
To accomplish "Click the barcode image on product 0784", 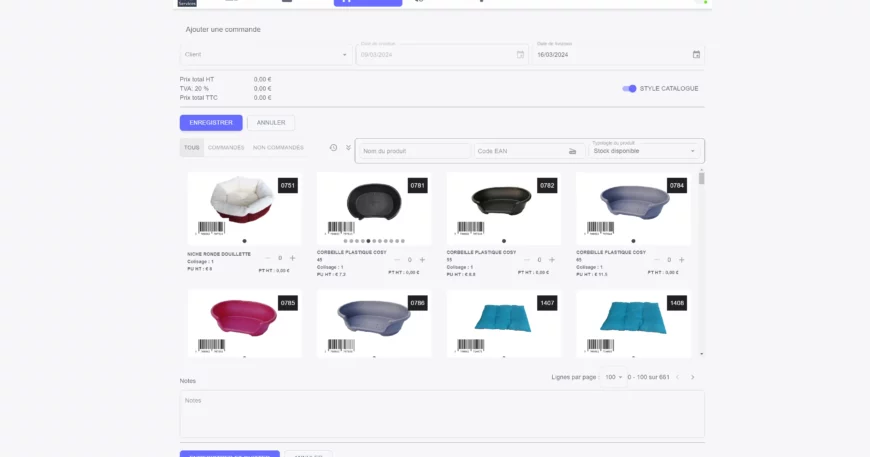I will pyautogui.click(x=600, y=228).
